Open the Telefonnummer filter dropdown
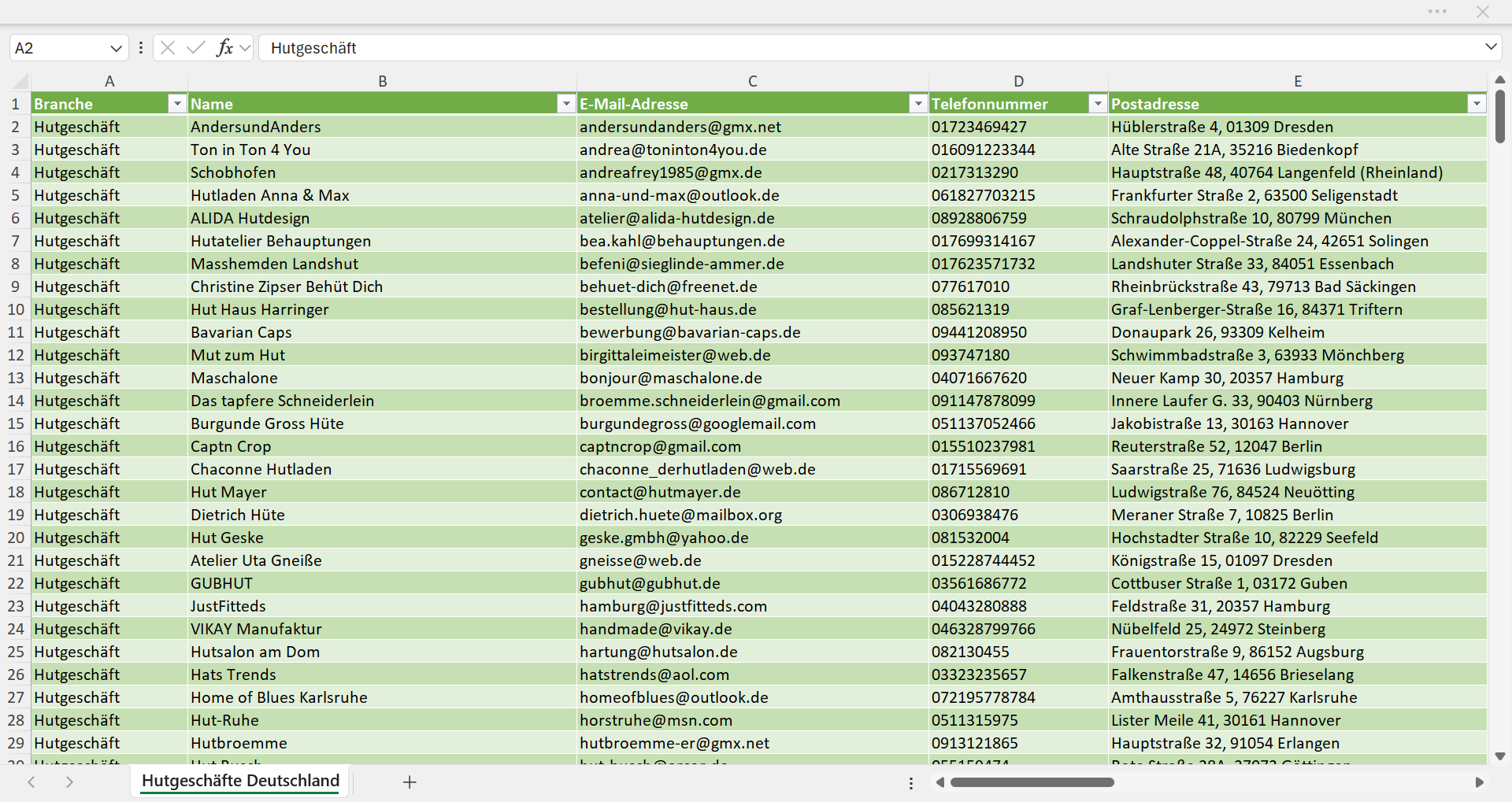1512x802 pixels. [x=1098, y=104]
